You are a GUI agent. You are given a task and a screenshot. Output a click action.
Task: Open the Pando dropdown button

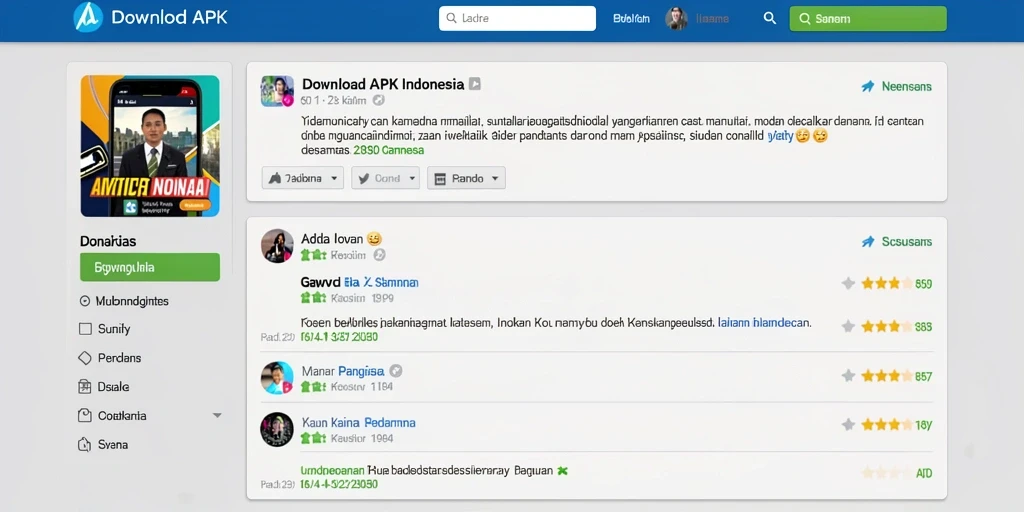466,178
